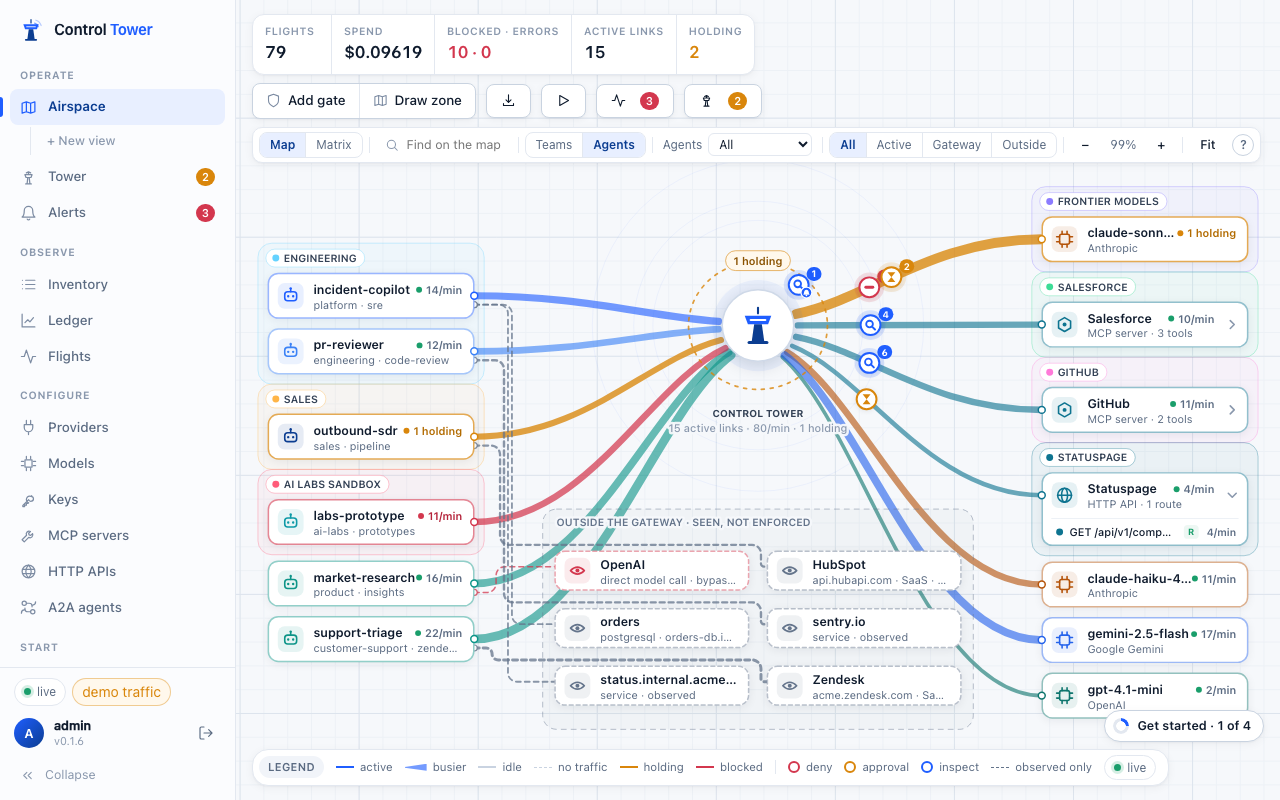Screen dimensions: 1280x800
Task: Toggle the demo traffic chip
Action: (x=121, y=692)
